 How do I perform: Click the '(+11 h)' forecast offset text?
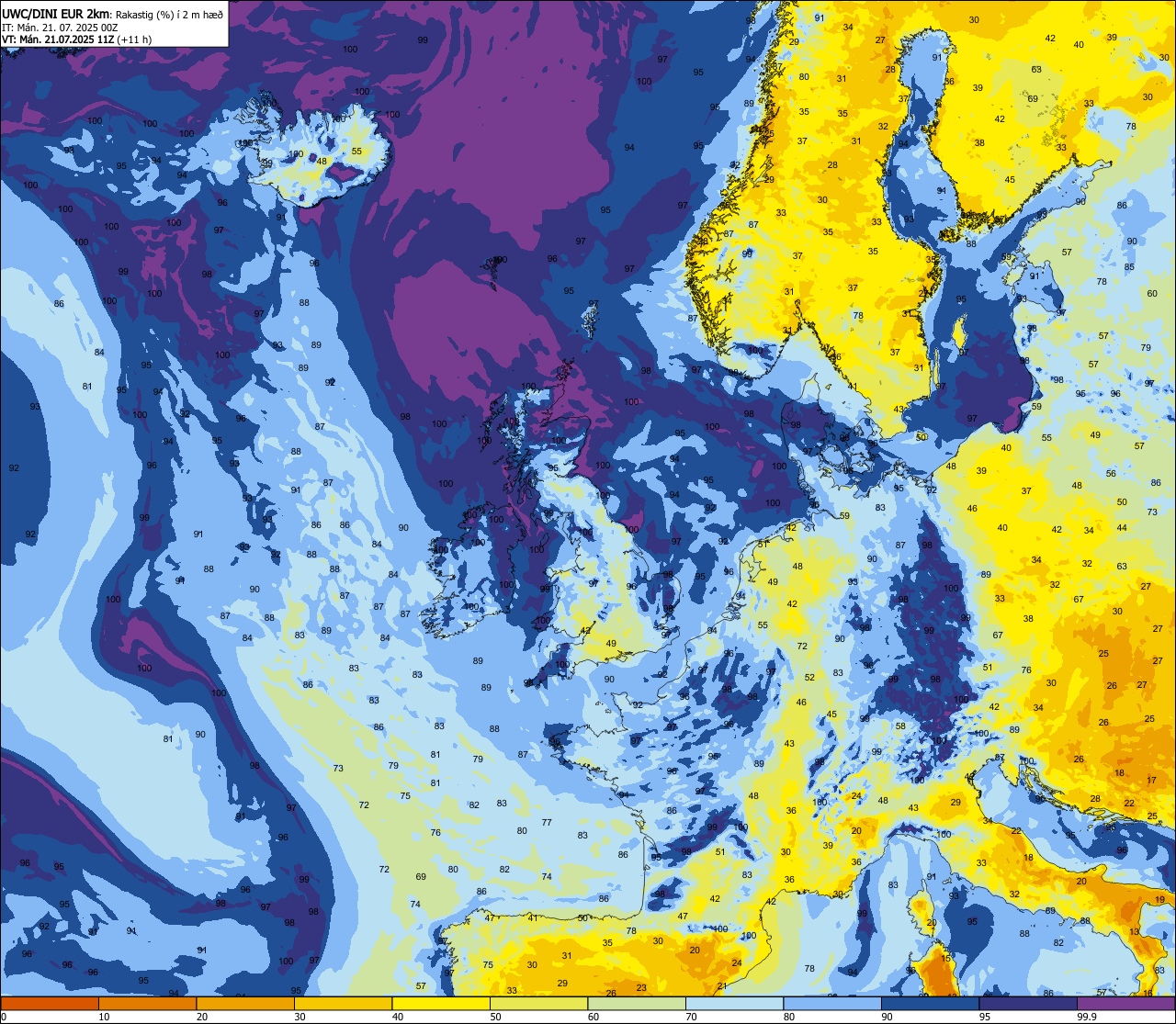[x=134, y=39]
